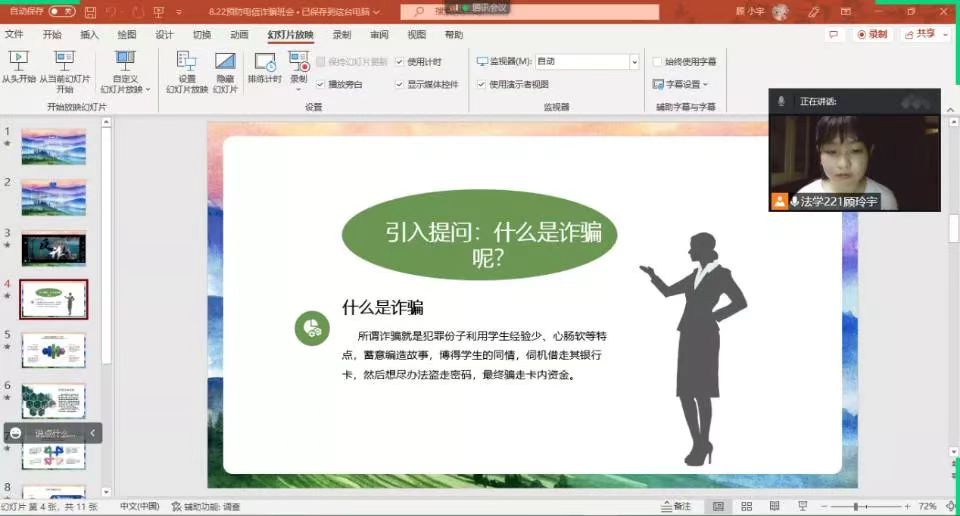Viewport: 960px width, 516px height.
Task: Uncheck Use Timings (使用计时) checkbox
Action: pyautogui.click(x=400, y=62)
